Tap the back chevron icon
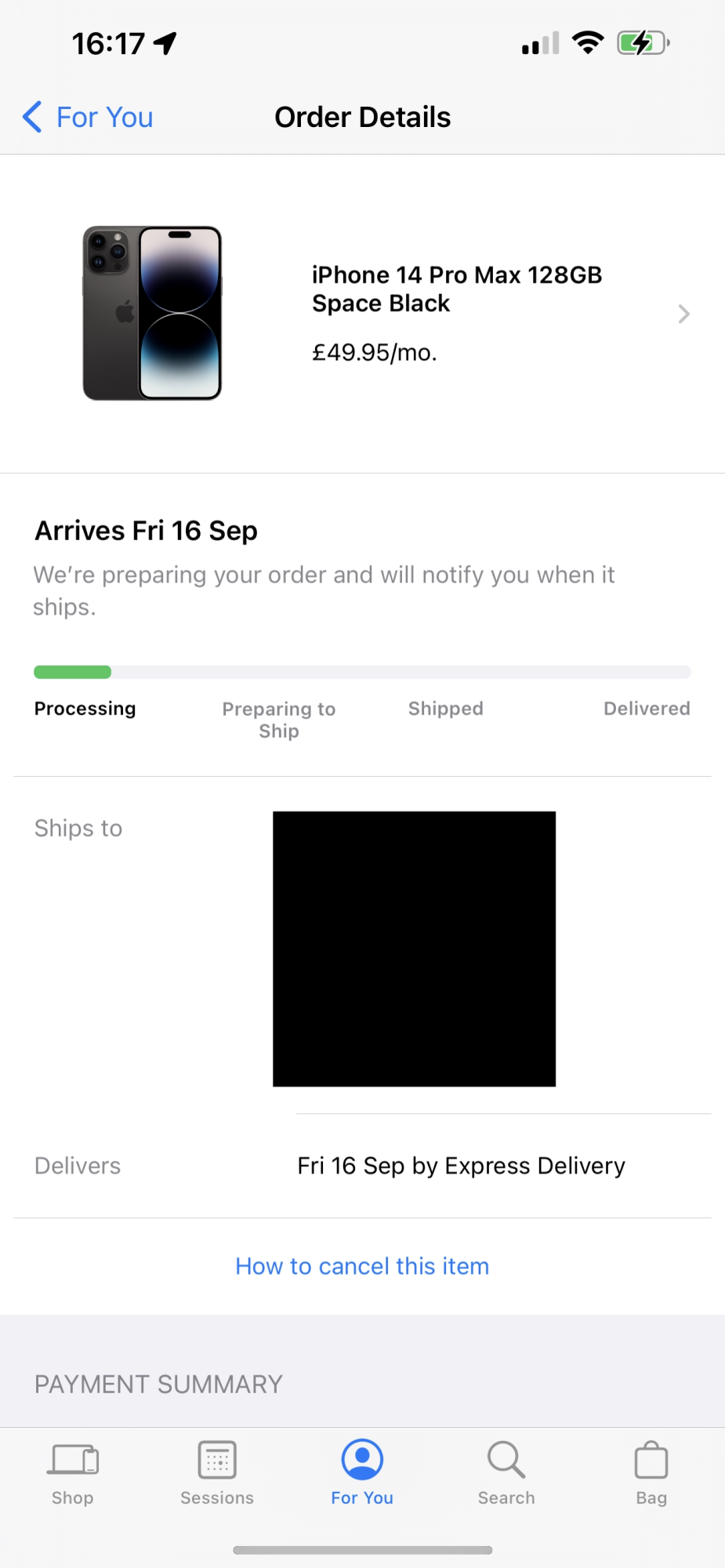725x1568 pixels. (x=32, y=117)
